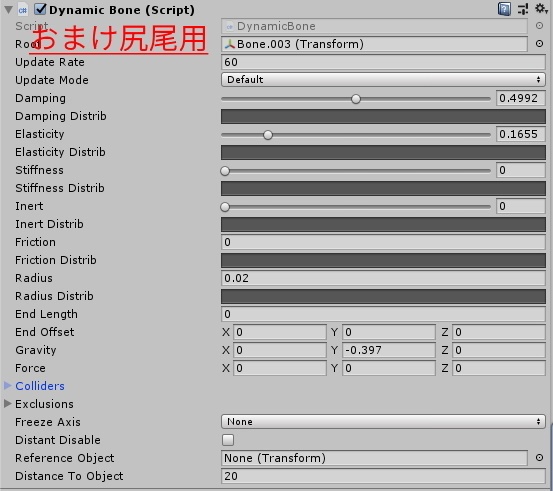Image resolution: width=553 pixels, height=491 pixels.
Task: Open the component preset selector icon
Action: click(523, 9)
